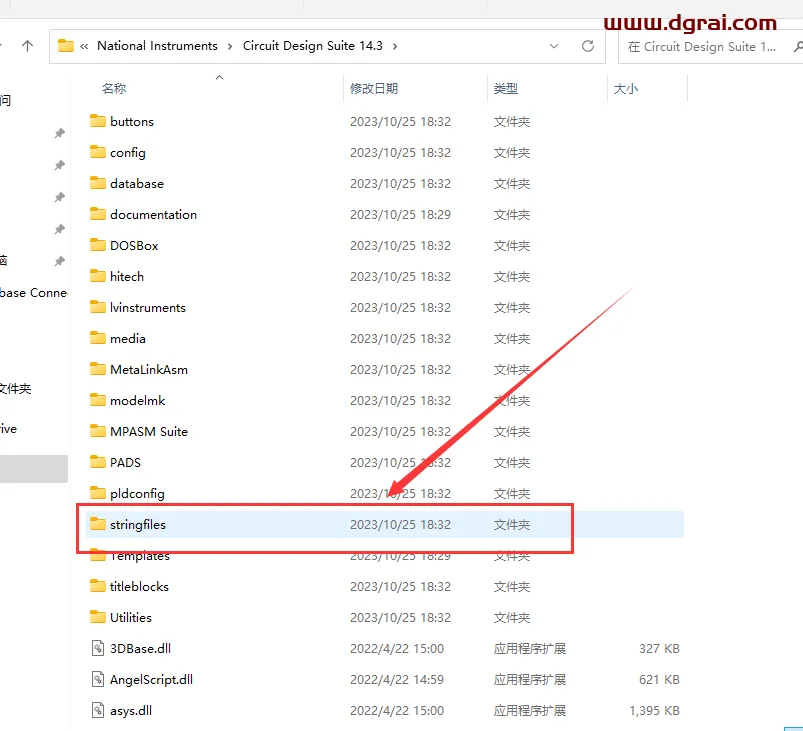Select the AngelScript.dll file icon

tap(98, 679)
